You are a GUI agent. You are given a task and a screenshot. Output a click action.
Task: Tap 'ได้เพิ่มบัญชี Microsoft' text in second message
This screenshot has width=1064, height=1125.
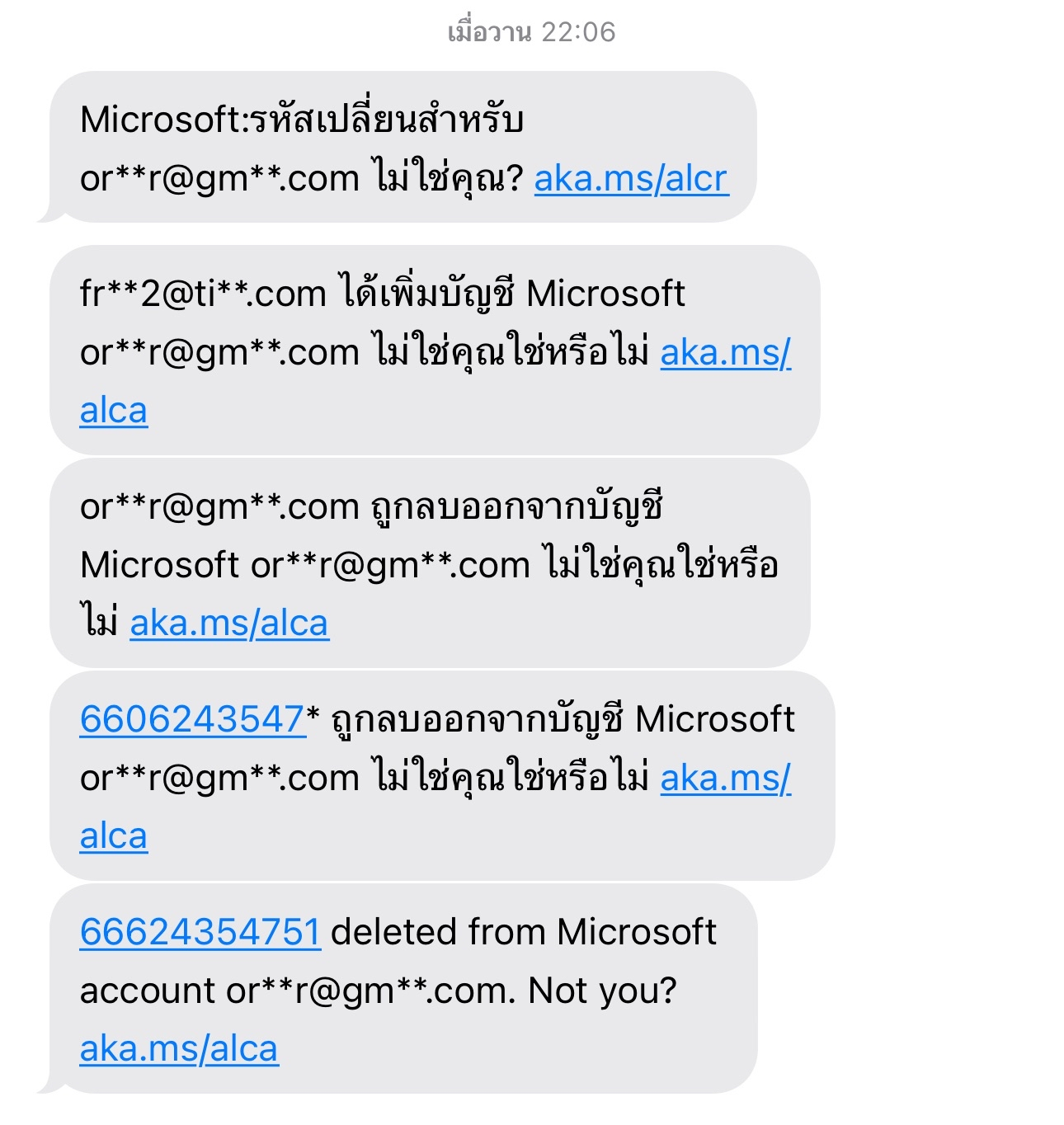tap(512, 294)
